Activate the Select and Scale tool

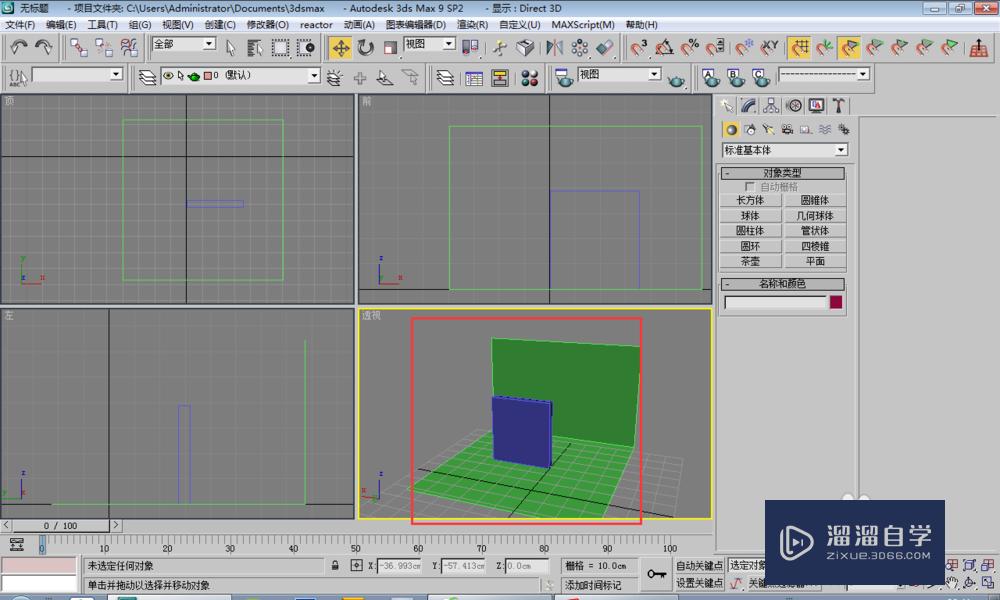pos(390,48)
